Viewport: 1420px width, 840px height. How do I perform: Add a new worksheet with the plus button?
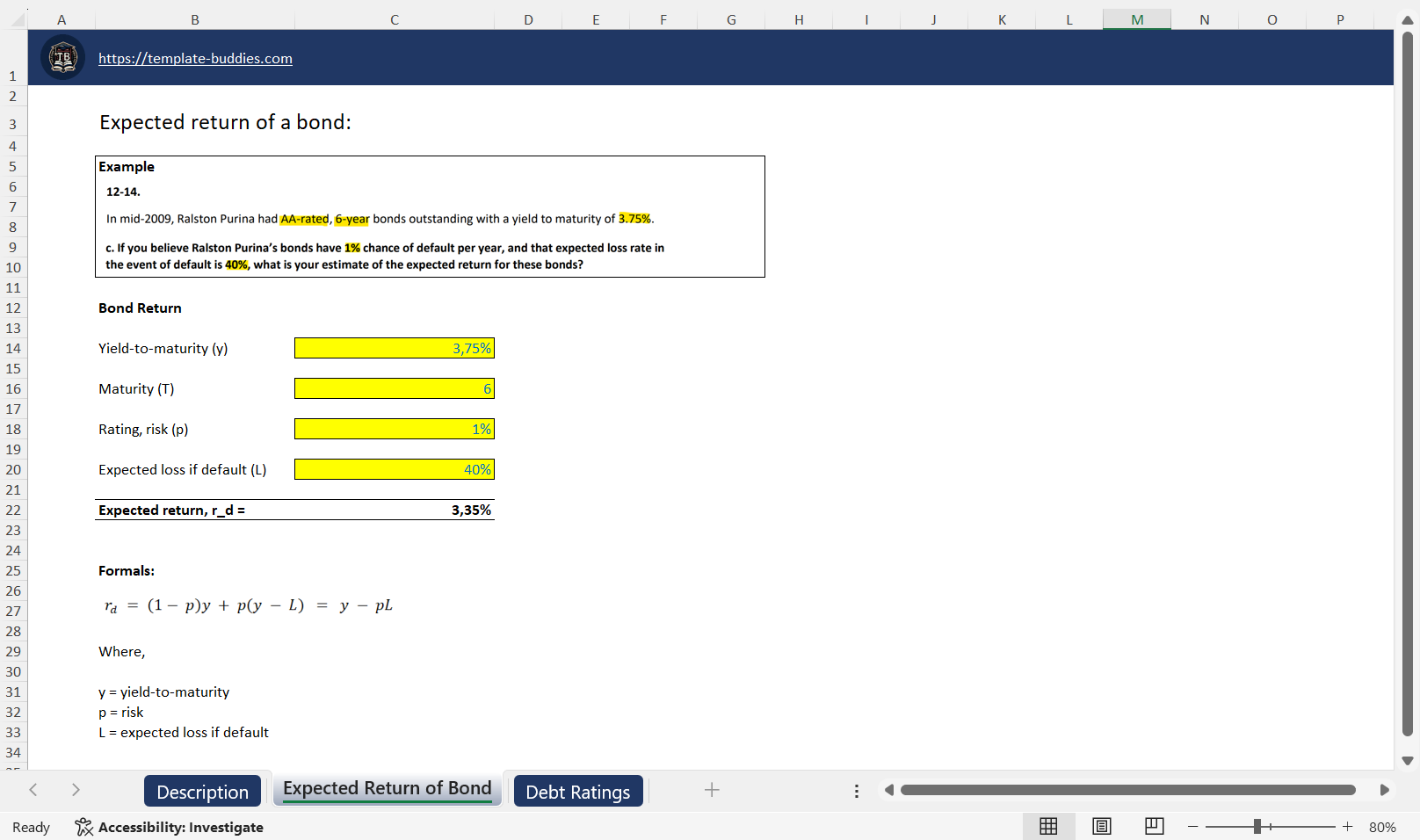click(x=711, y=790)
